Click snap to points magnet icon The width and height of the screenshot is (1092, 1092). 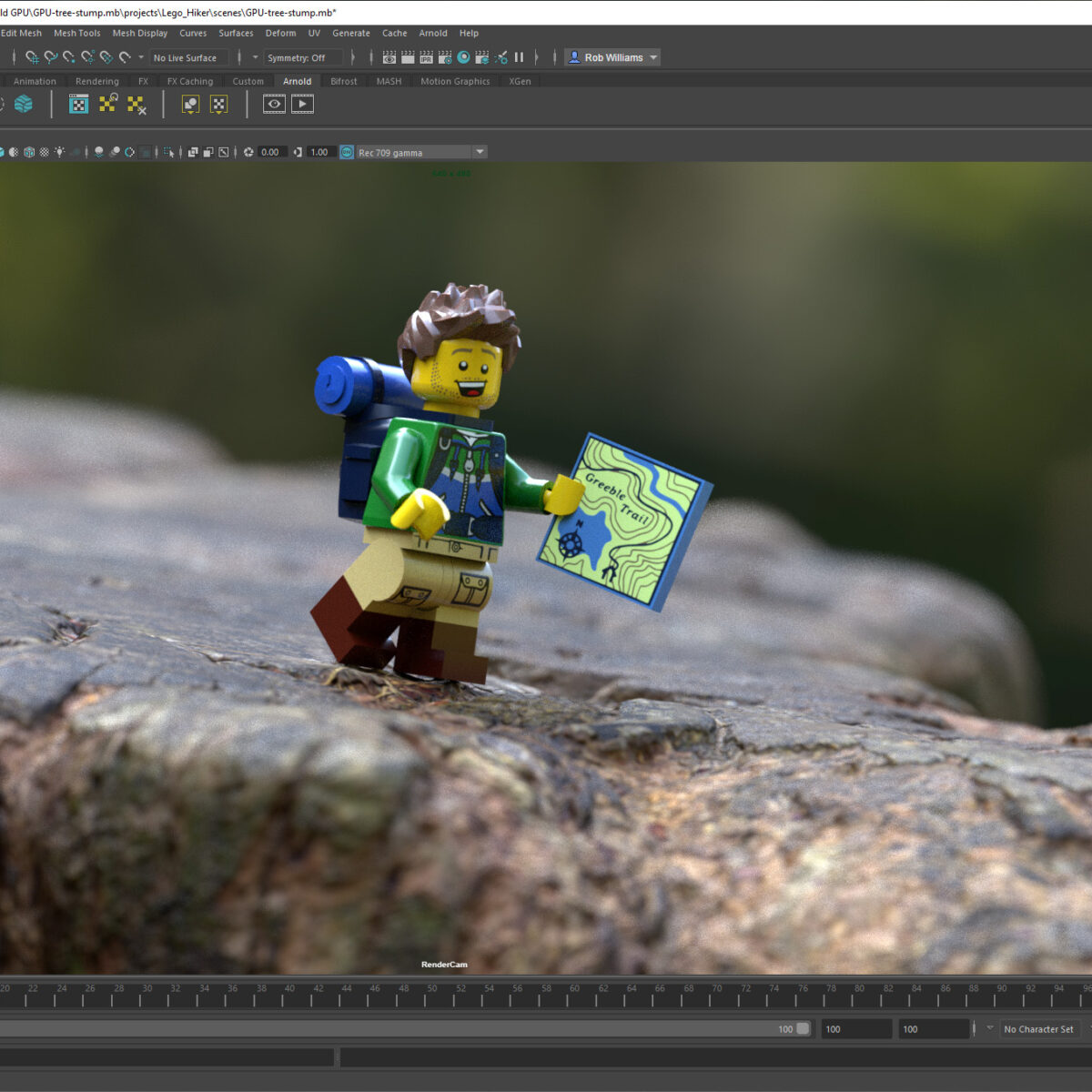click(69, 57)
